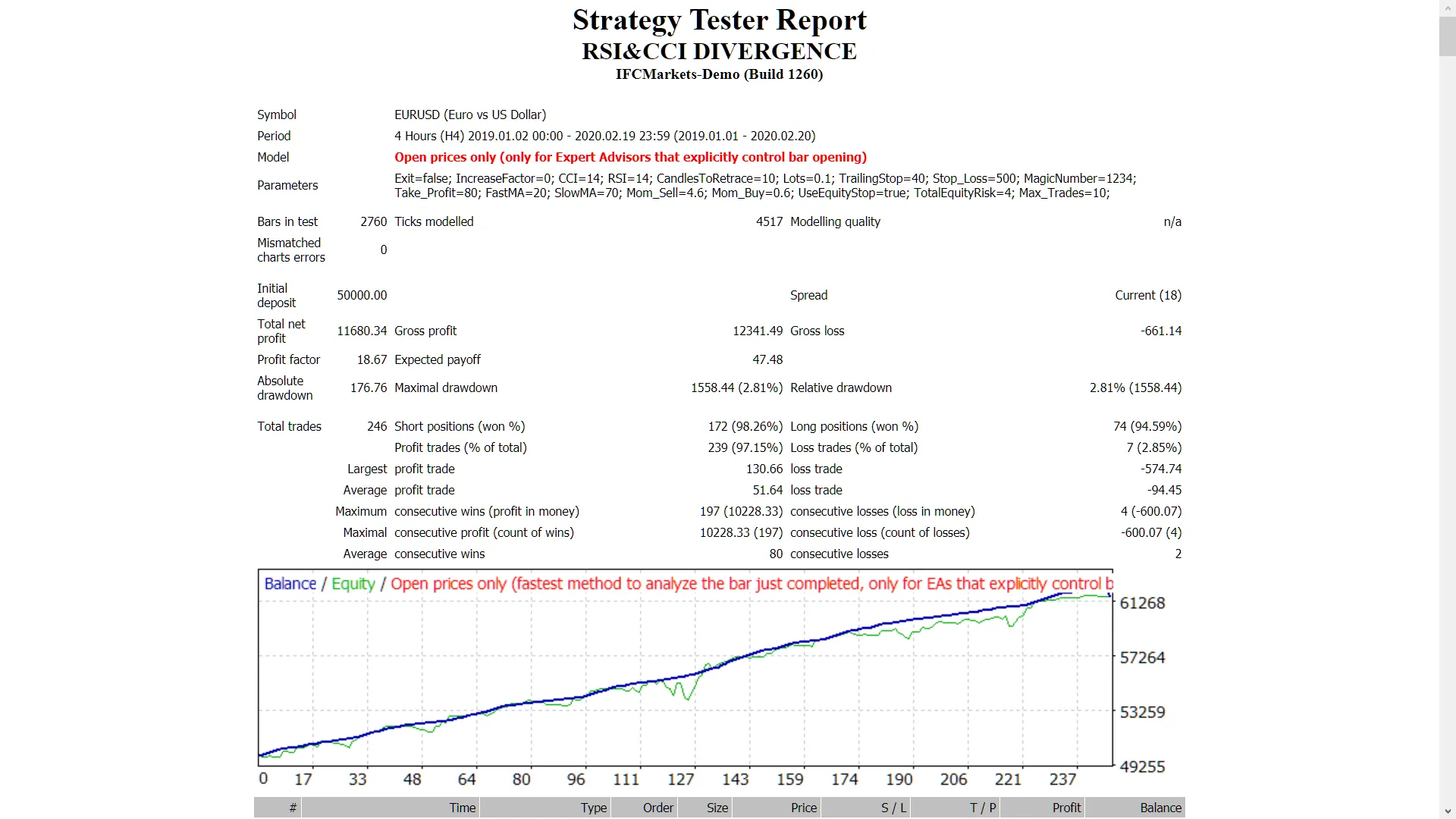Image resolution: width=1456 pixels, height=819 pixels.
Task: Click the S/L column header
Action: (x=893, y=808)
